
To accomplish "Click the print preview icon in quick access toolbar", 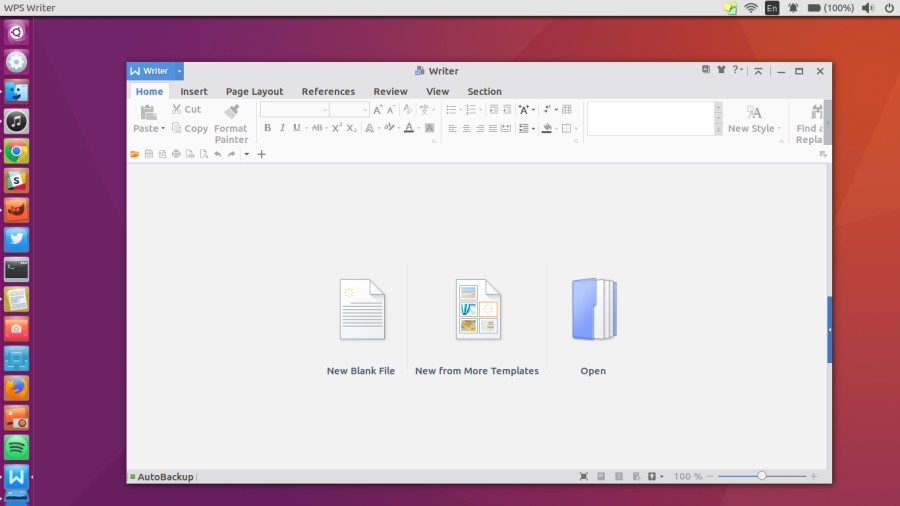I will click(x=204, y=154).
